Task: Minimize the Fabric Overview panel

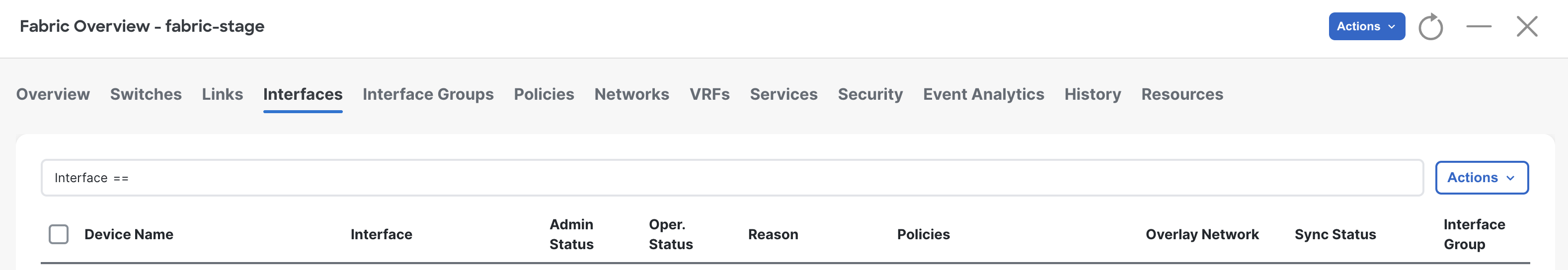Action: click(1479, 26)
